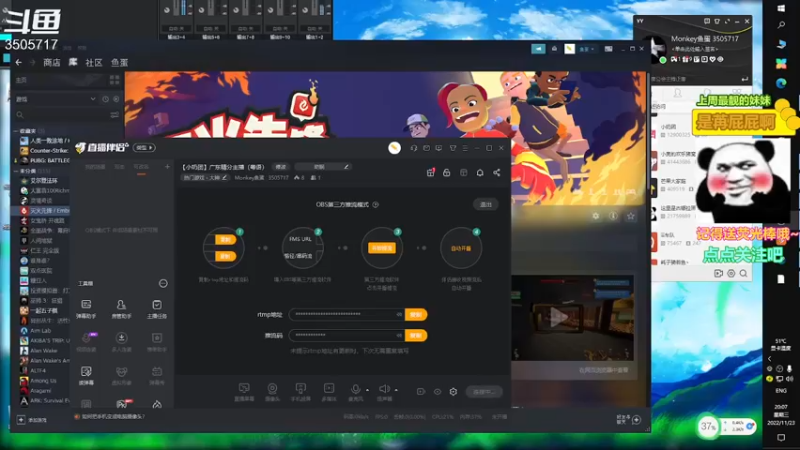800x450 pixels.
Task: Add a multimedia source
Action: coord(329,391)
